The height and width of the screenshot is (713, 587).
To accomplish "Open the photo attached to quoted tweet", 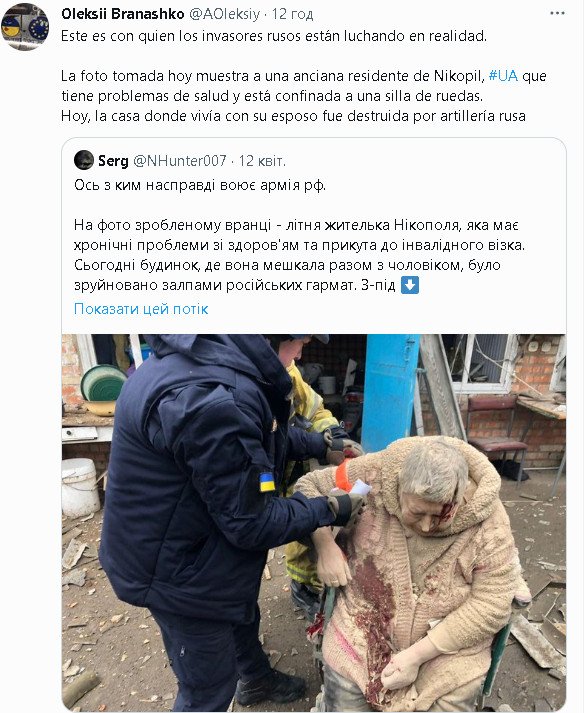I will click(x=314, y=523).
